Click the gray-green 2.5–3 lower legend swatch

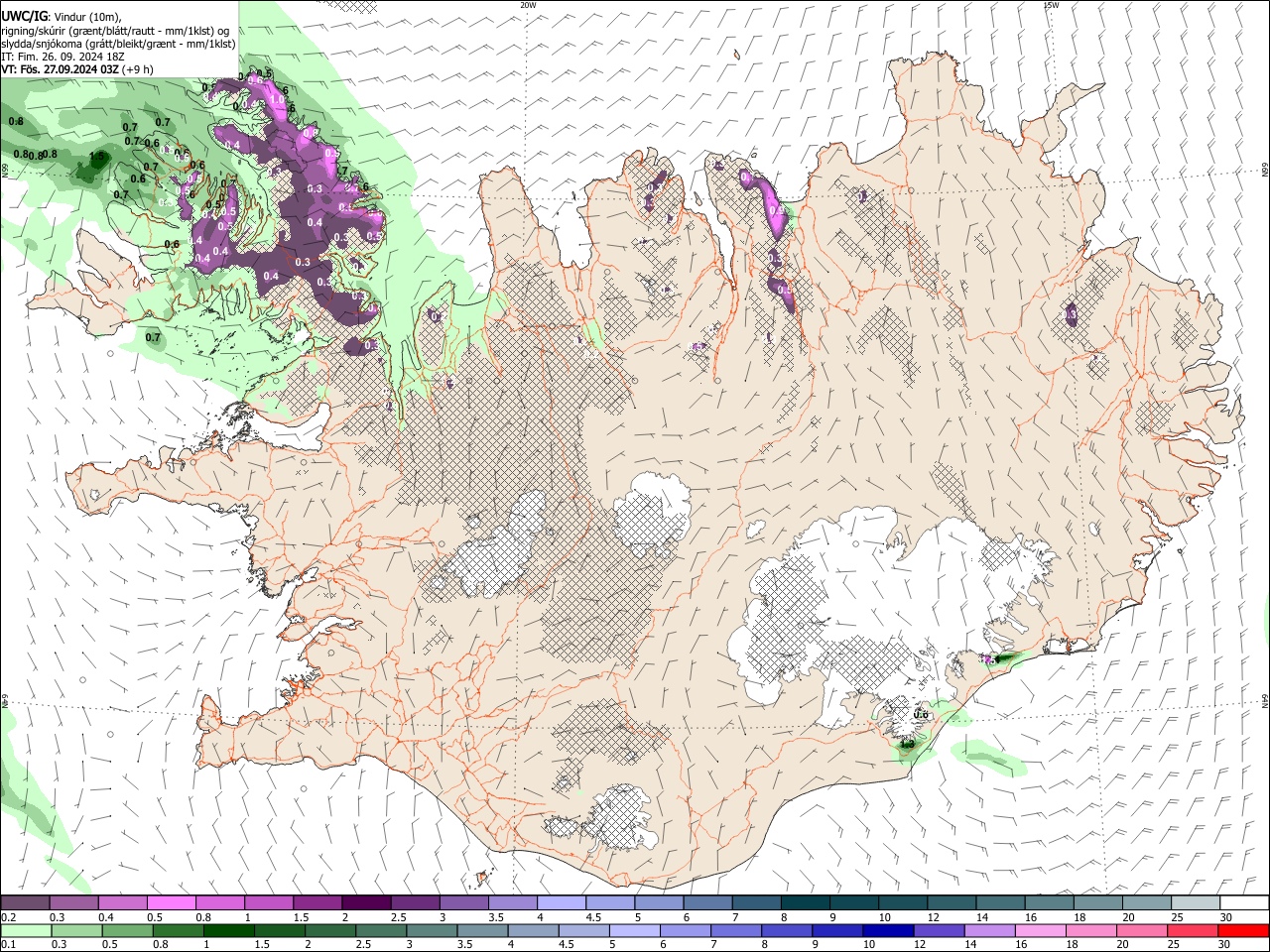click(381, 930)
